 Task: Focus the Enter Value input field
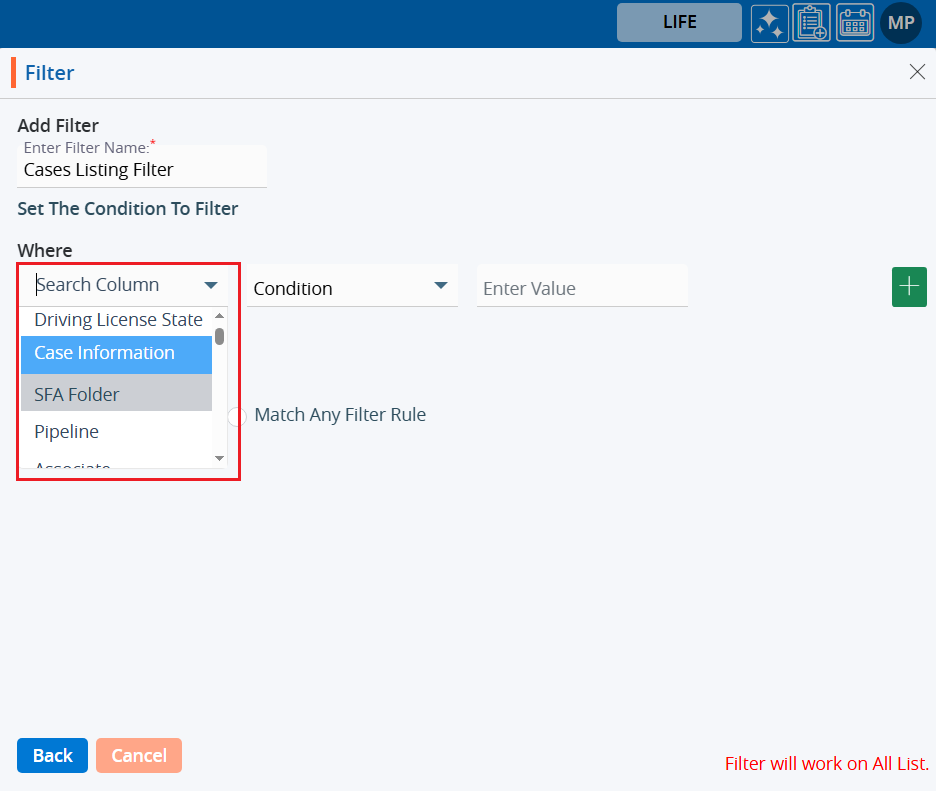582,288
